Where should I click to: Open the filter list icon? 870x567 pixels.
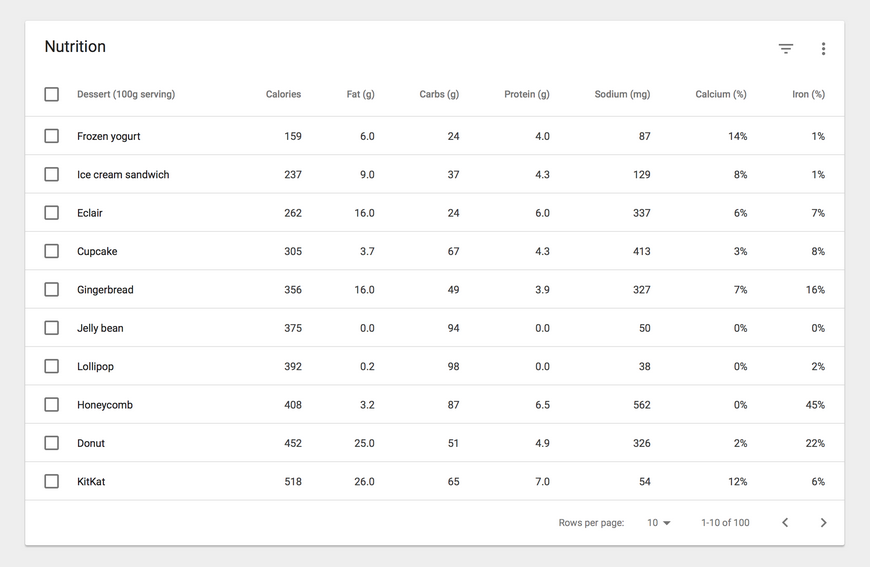pos(786,49)
